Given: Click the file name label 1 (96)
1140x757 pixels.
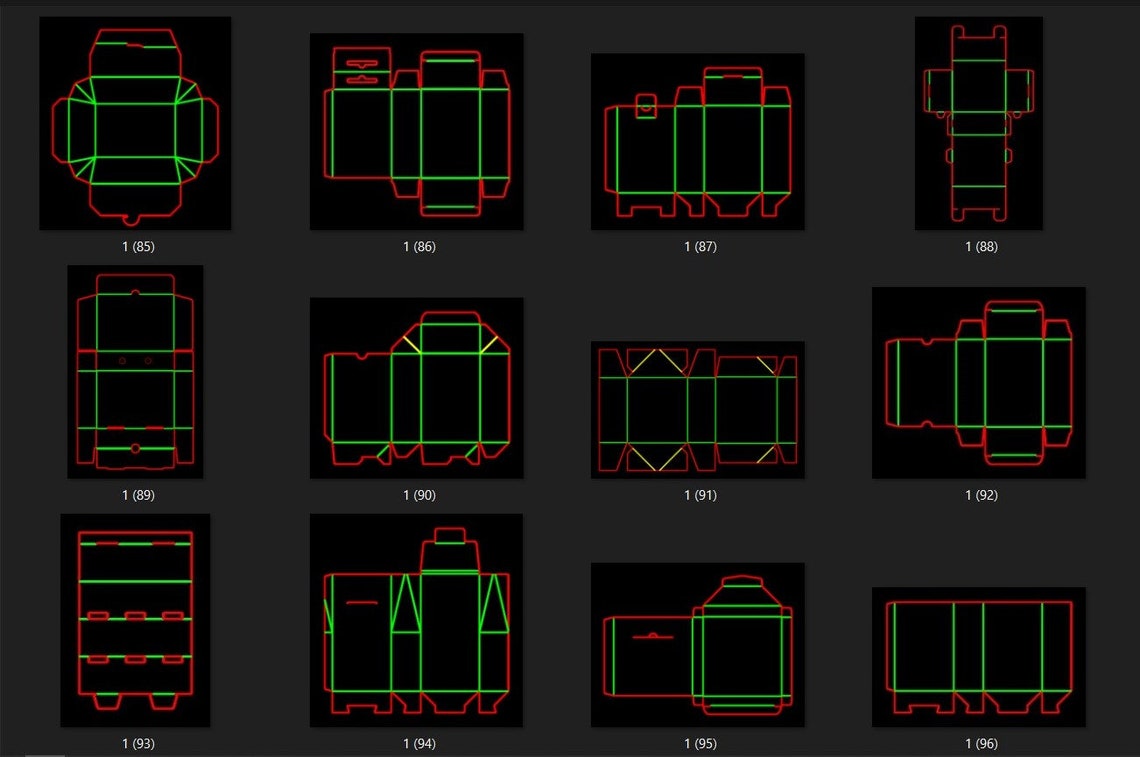Looking at the screenshot, I should click(982, 744).
